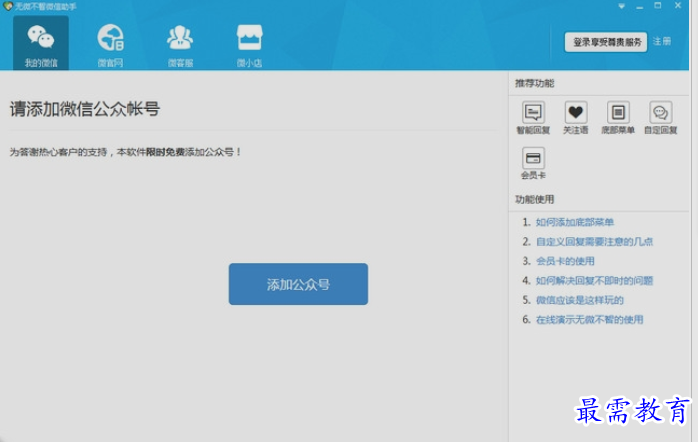The height and width of the screenshot is (442, 698).
Task: Open the 微客服 tab
Action: 180,45
